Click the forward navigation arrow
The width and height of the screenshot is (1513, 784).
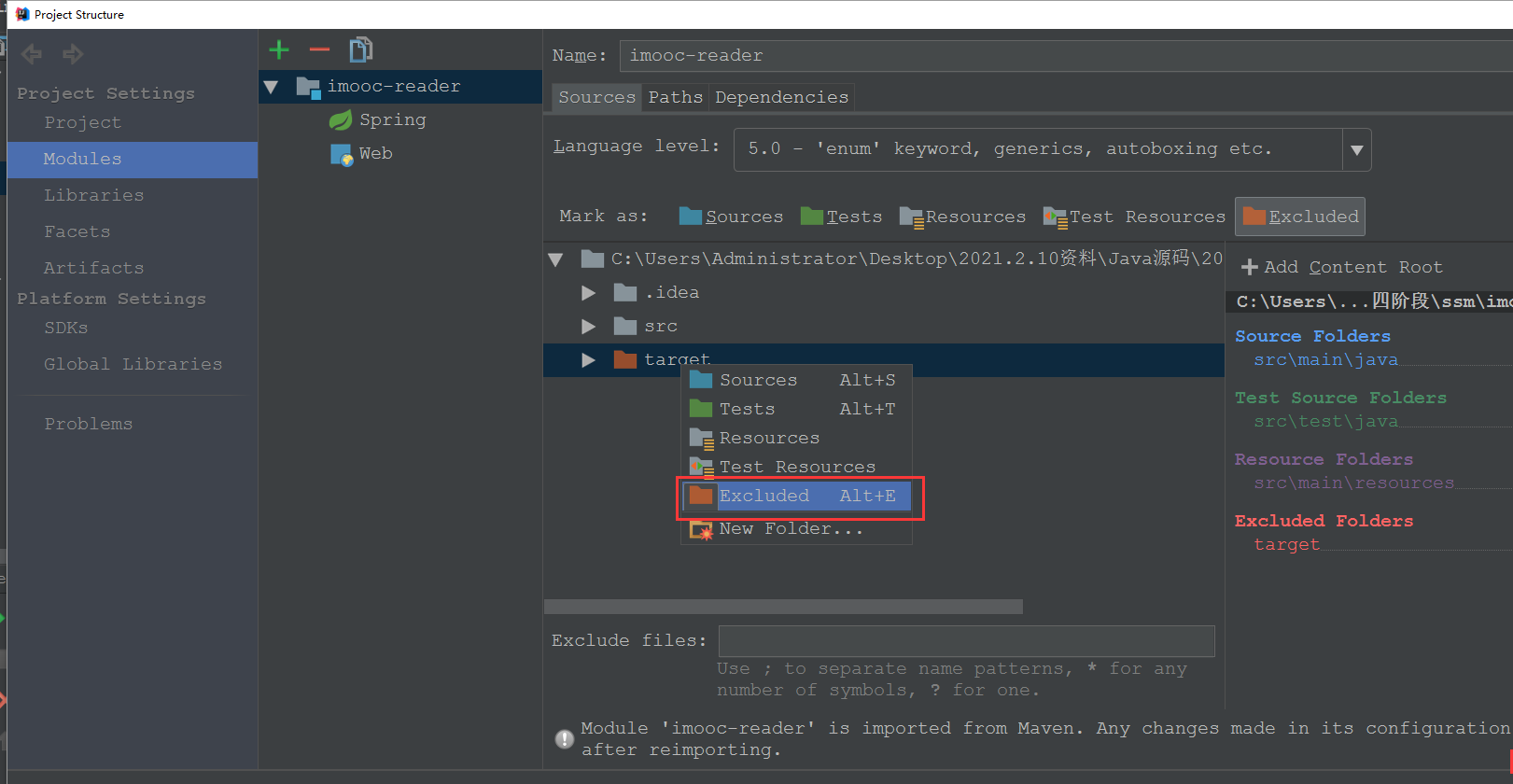click(x=72, y=54)
